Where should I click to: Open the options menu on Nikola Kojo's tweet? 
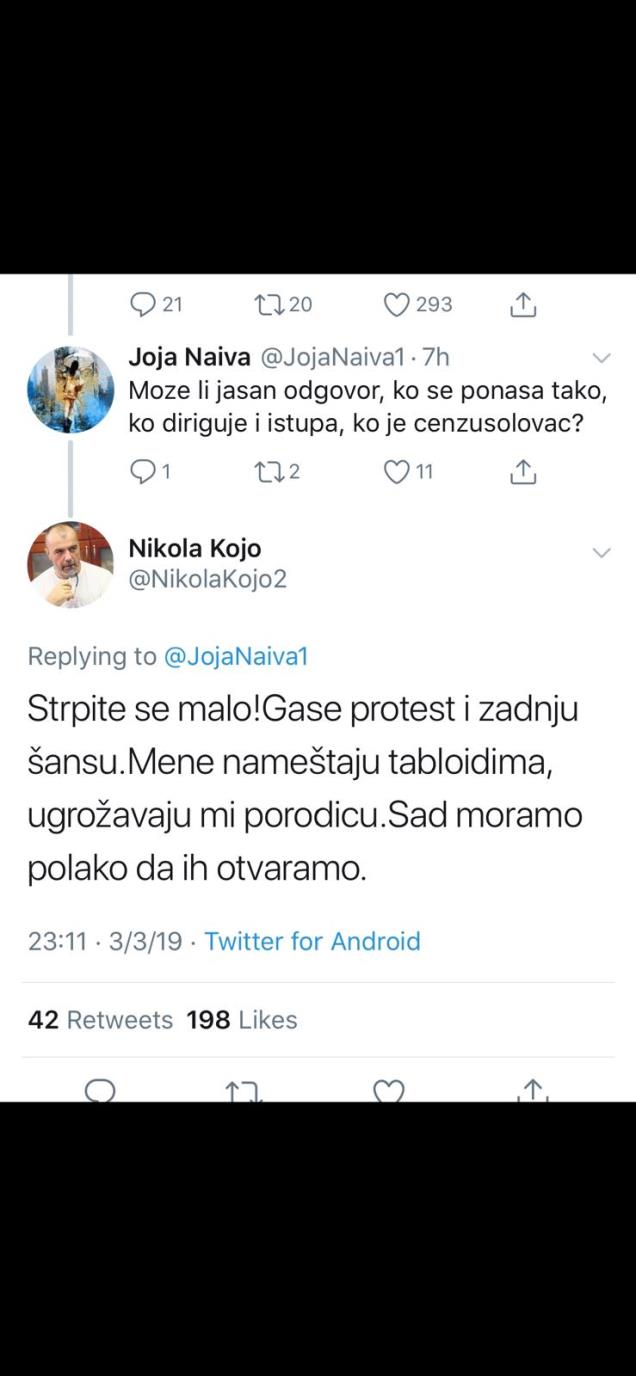[601, 550]
